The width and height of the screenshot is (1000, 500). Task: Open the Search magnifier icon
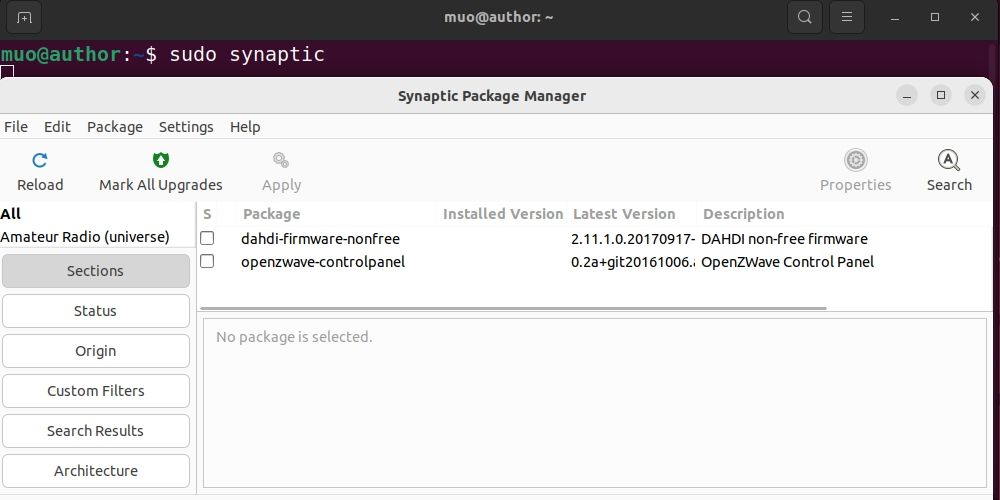(948, 160)
